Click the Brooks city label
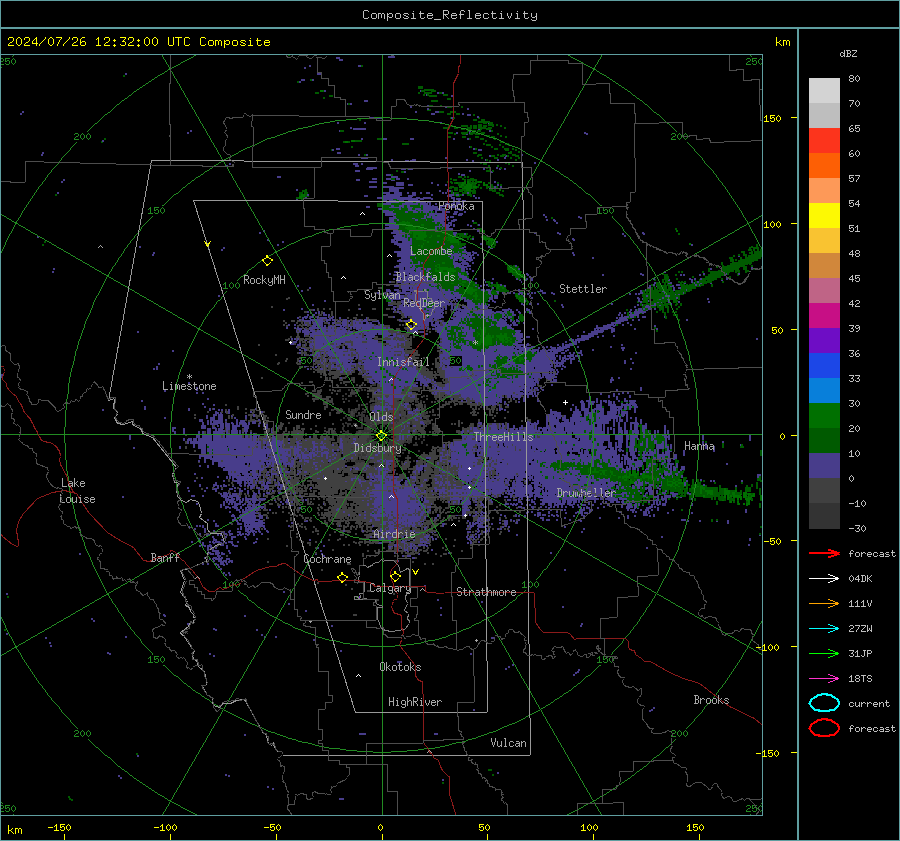The height and width of the screenshot is (841, 900). (711, 700)
